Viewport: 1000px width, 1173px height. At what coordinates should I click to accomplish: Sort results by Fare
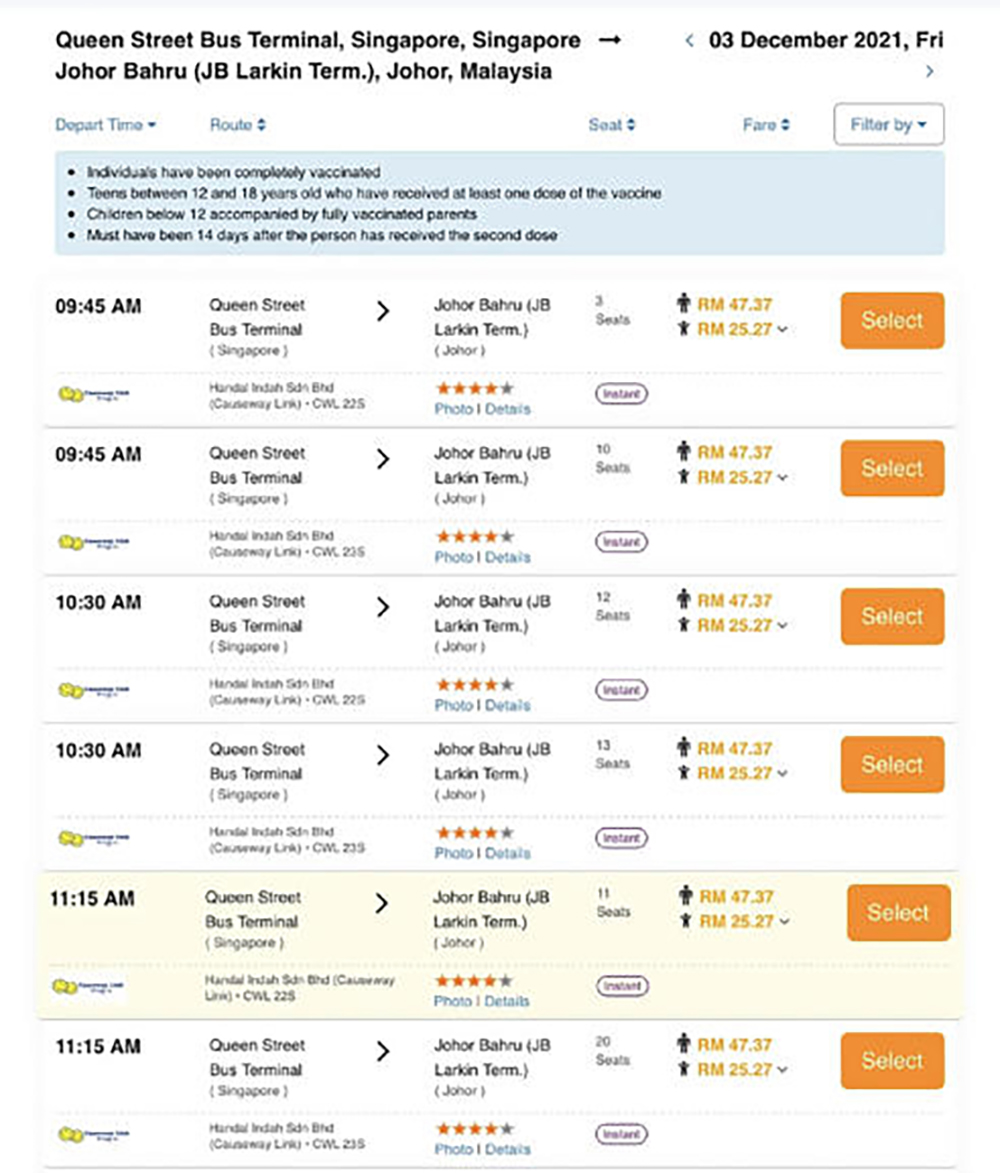tap(766, 125)
